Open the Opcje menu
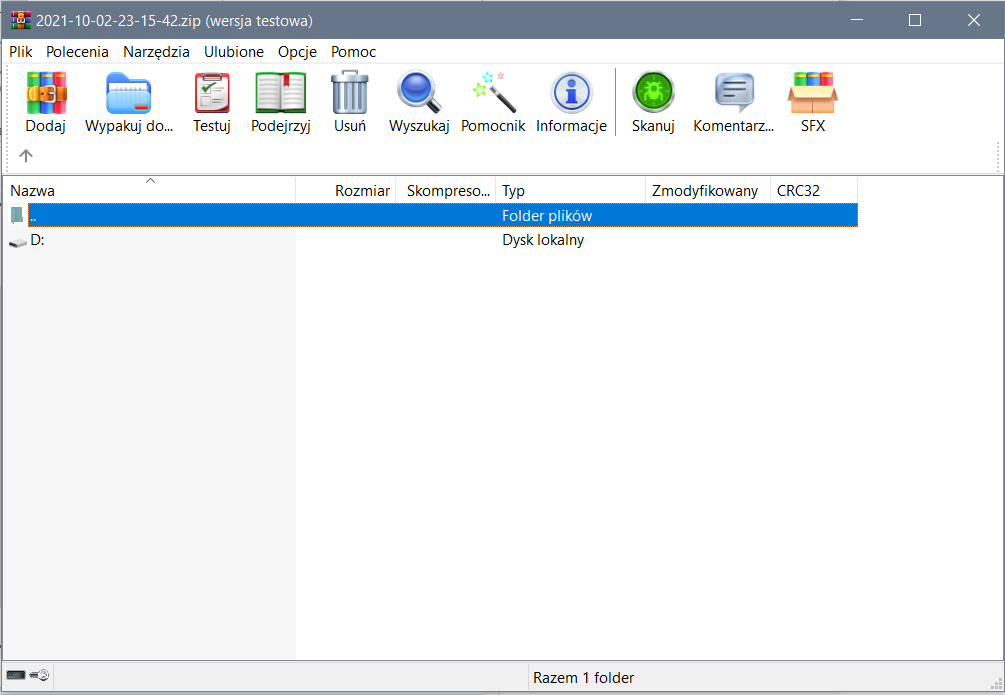The height and width of the screenshot is (695, 1005). (x=297, y=52)
